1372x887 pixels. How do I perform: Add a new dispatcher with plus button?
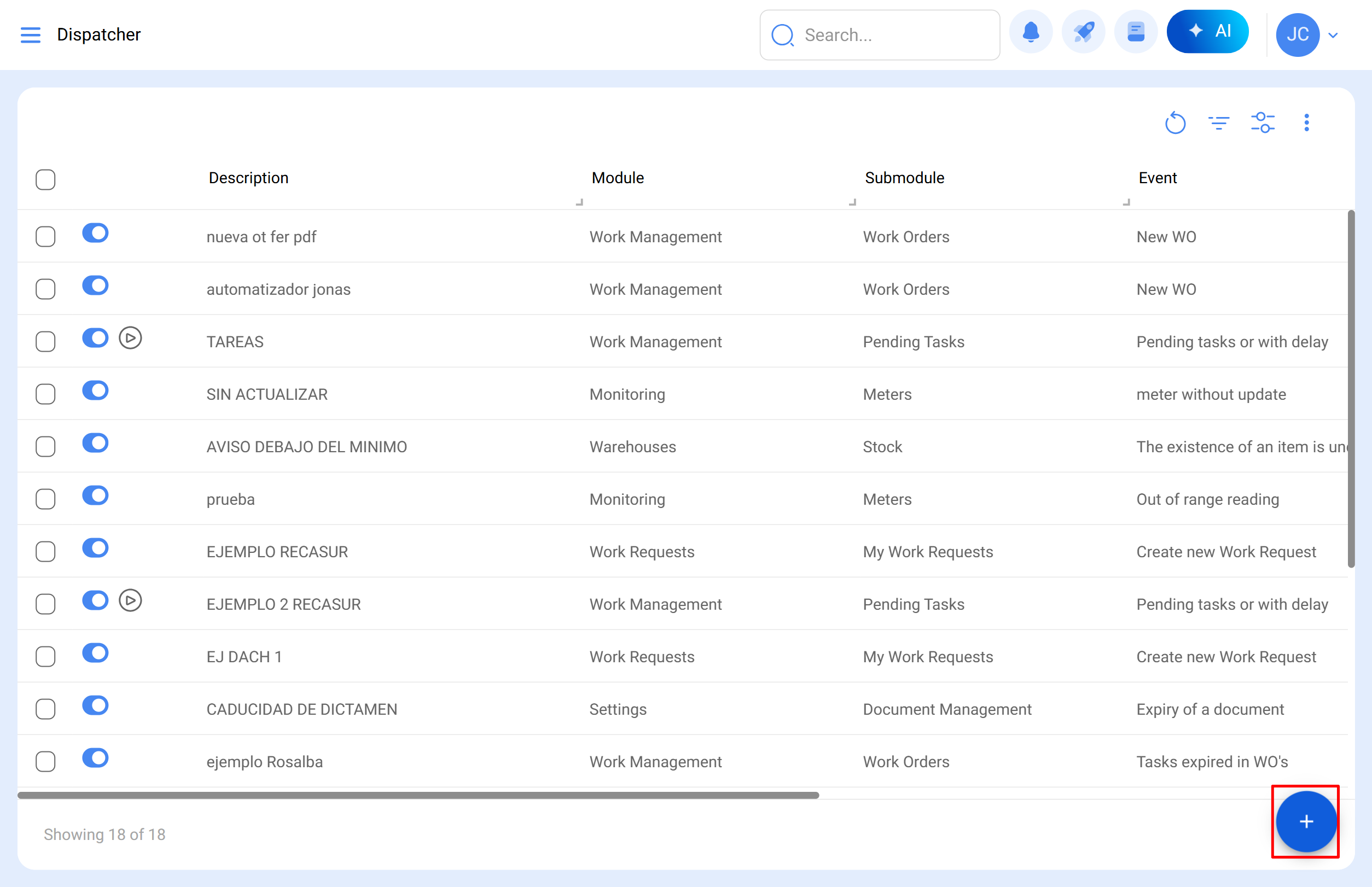pos(1306,821)
